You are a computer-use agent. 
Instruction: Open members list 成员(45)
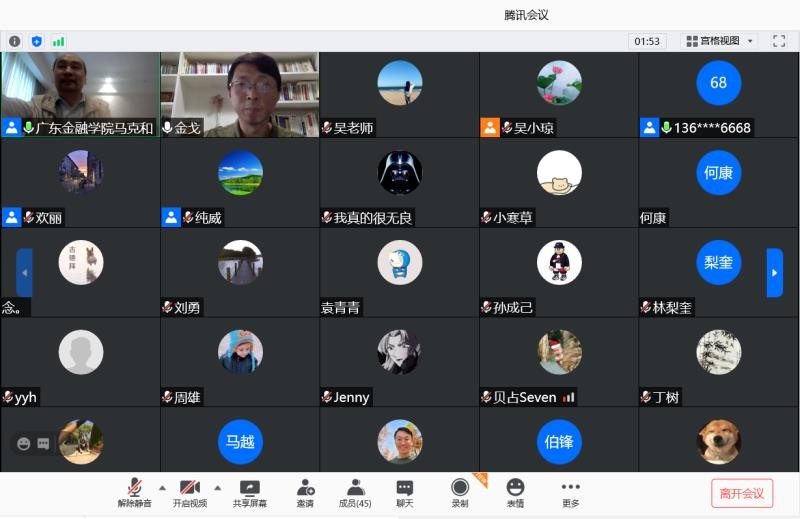355,491
